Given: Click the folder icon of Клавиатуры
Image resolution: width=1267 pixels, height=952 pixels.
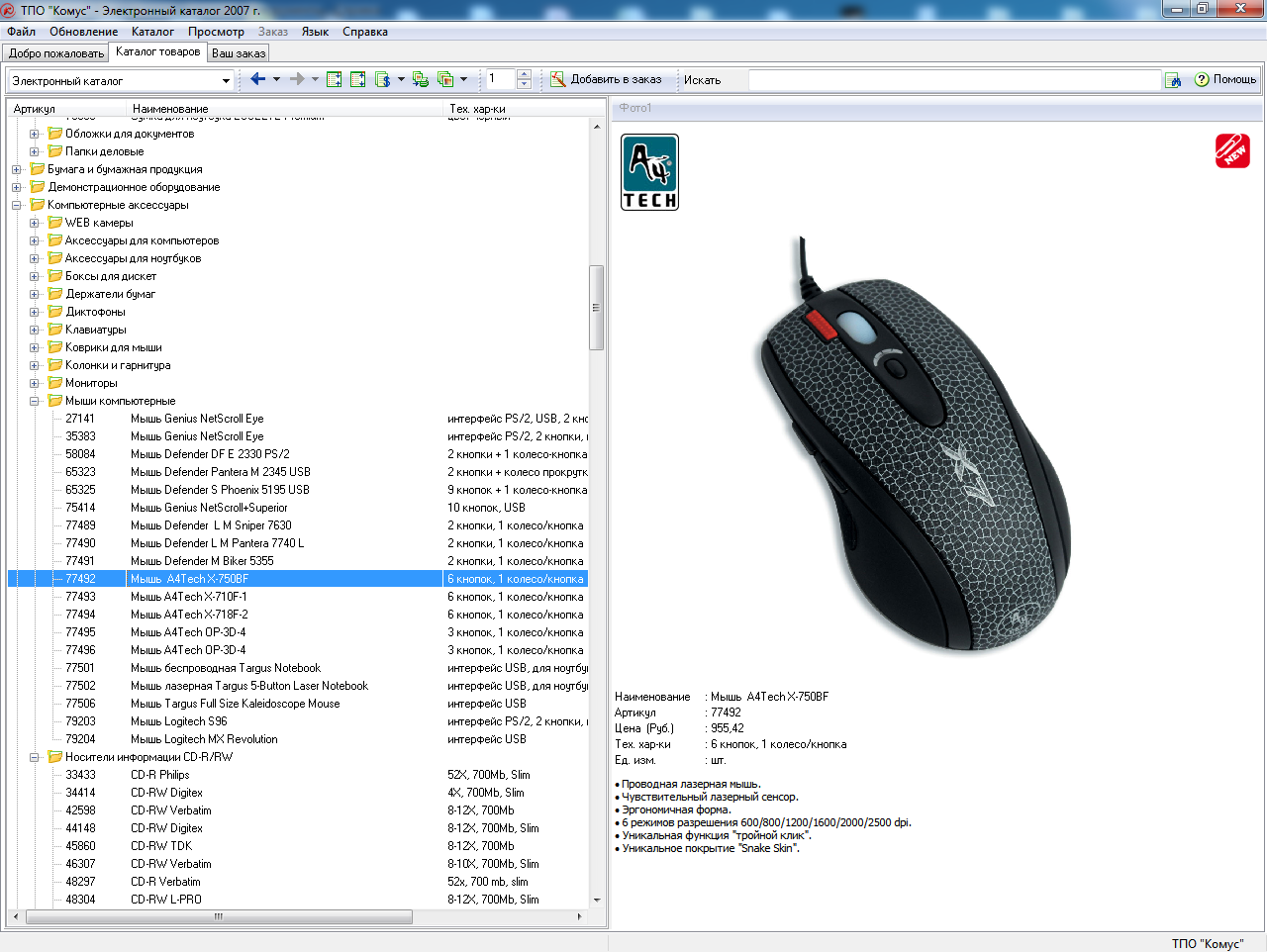Looking at the screenshot, I should point(55,330).
